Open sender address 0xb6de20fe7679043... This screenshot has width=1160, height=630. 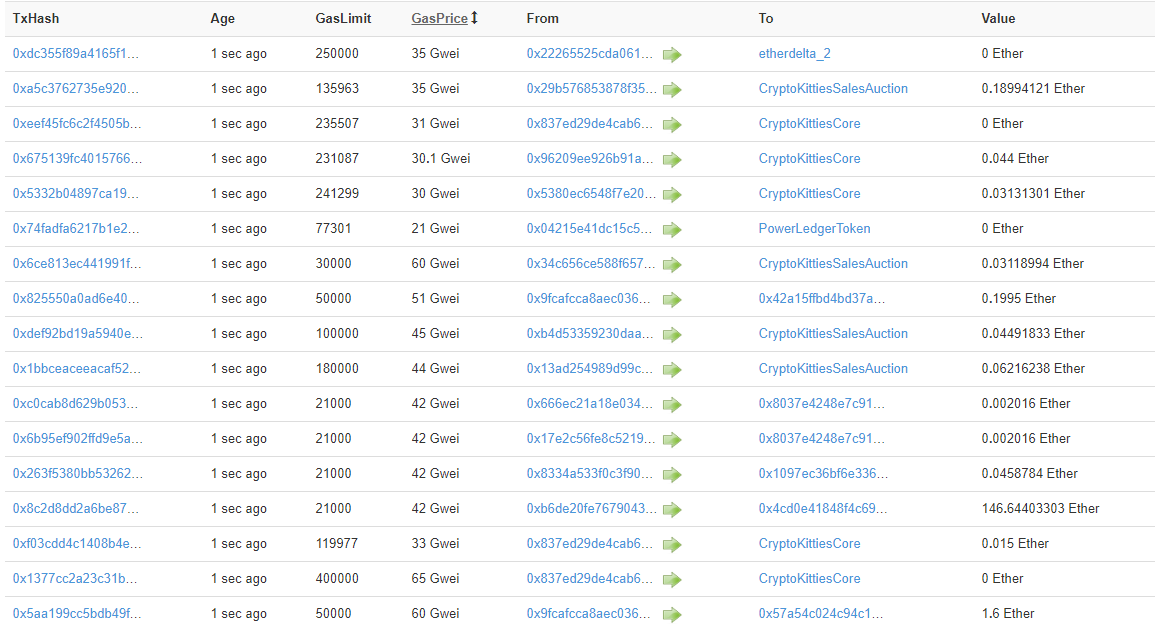pos(591,509)
